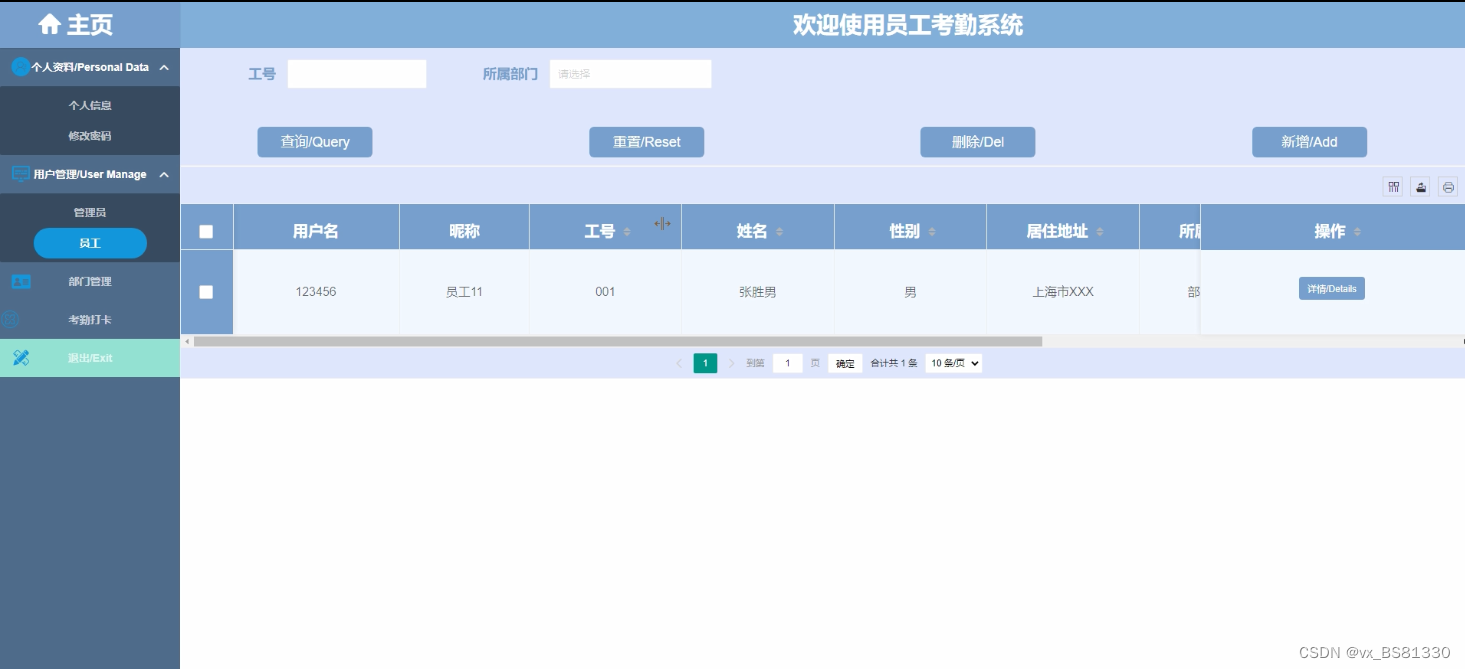Click the 123456 username cell
Image resolution: width=1465 pixels, height=669 pixels.
pos(316,292)
